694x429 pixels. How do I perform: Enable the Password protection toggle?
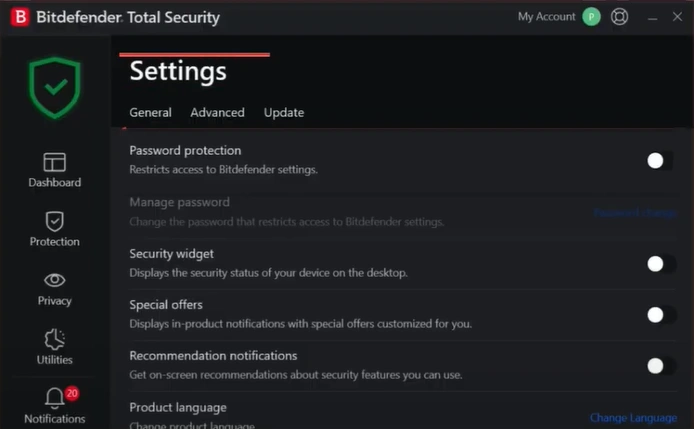[658, 160]
